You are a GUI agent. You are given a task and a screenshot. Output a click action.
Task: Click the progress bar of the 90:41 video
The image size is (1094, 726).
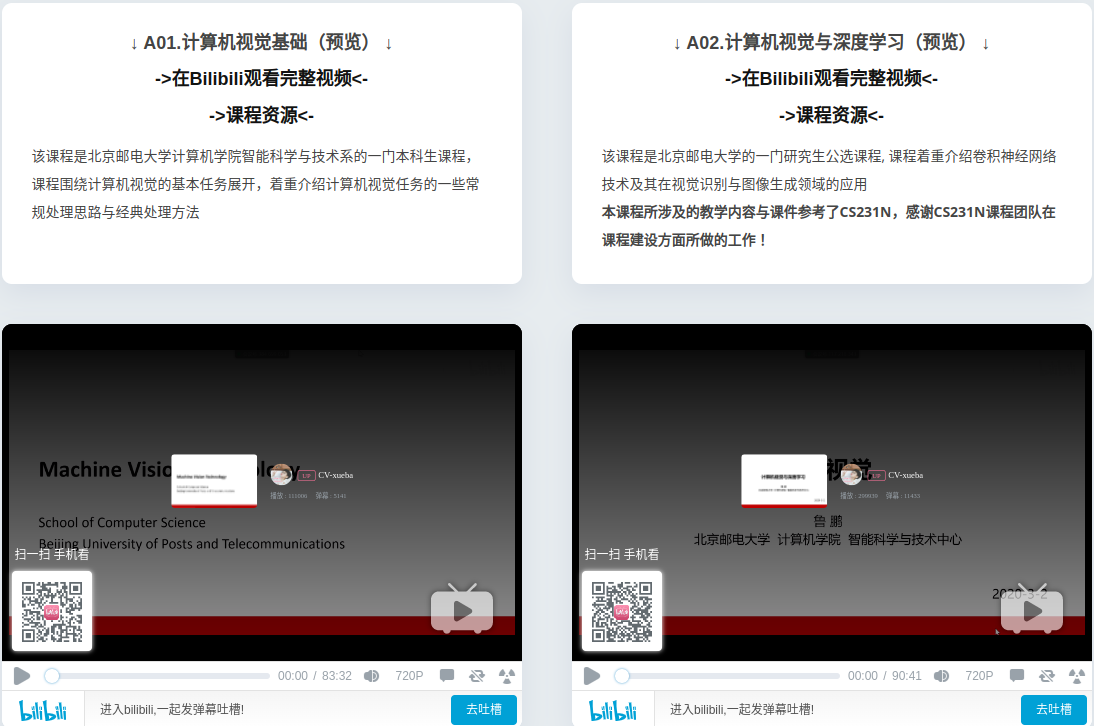(726, 676)
